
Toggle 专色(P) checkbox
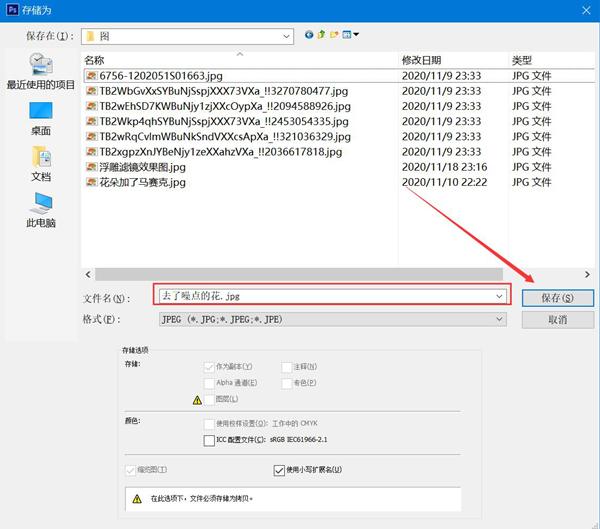287,383
